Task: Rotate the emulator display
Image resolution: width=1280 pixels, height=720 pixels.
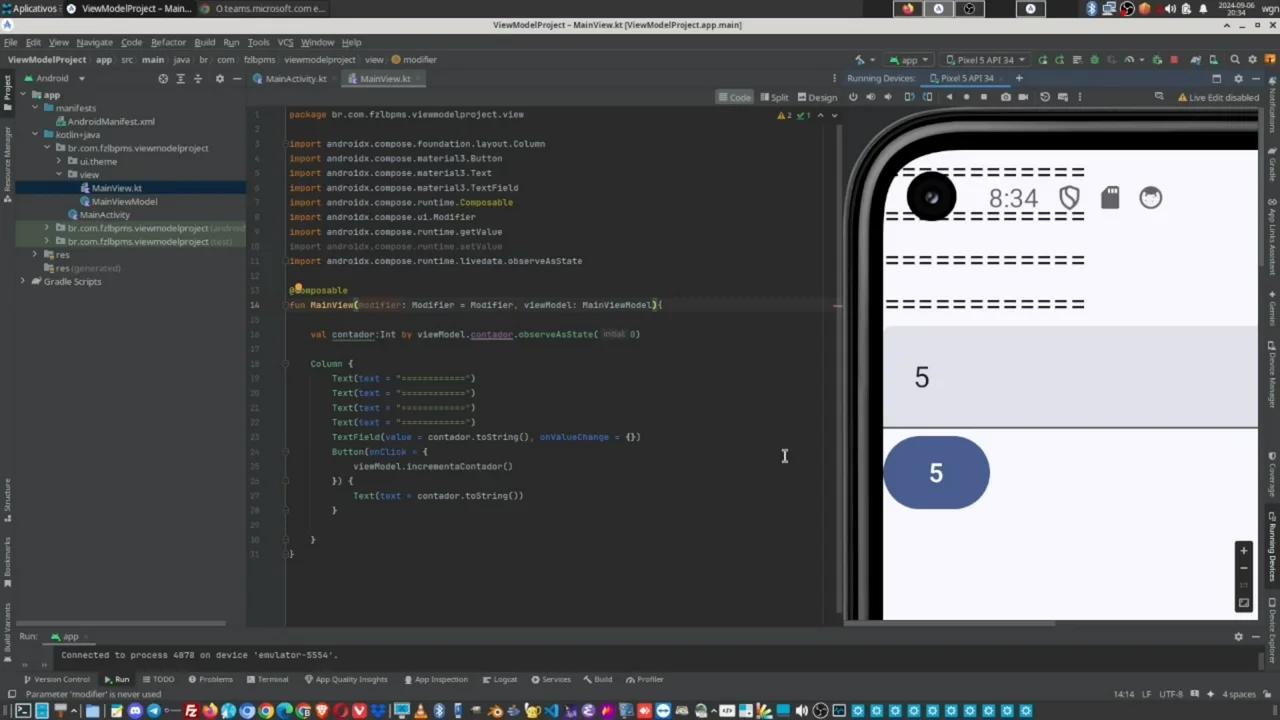Action: pyautogui.click(x=908, y=97)
